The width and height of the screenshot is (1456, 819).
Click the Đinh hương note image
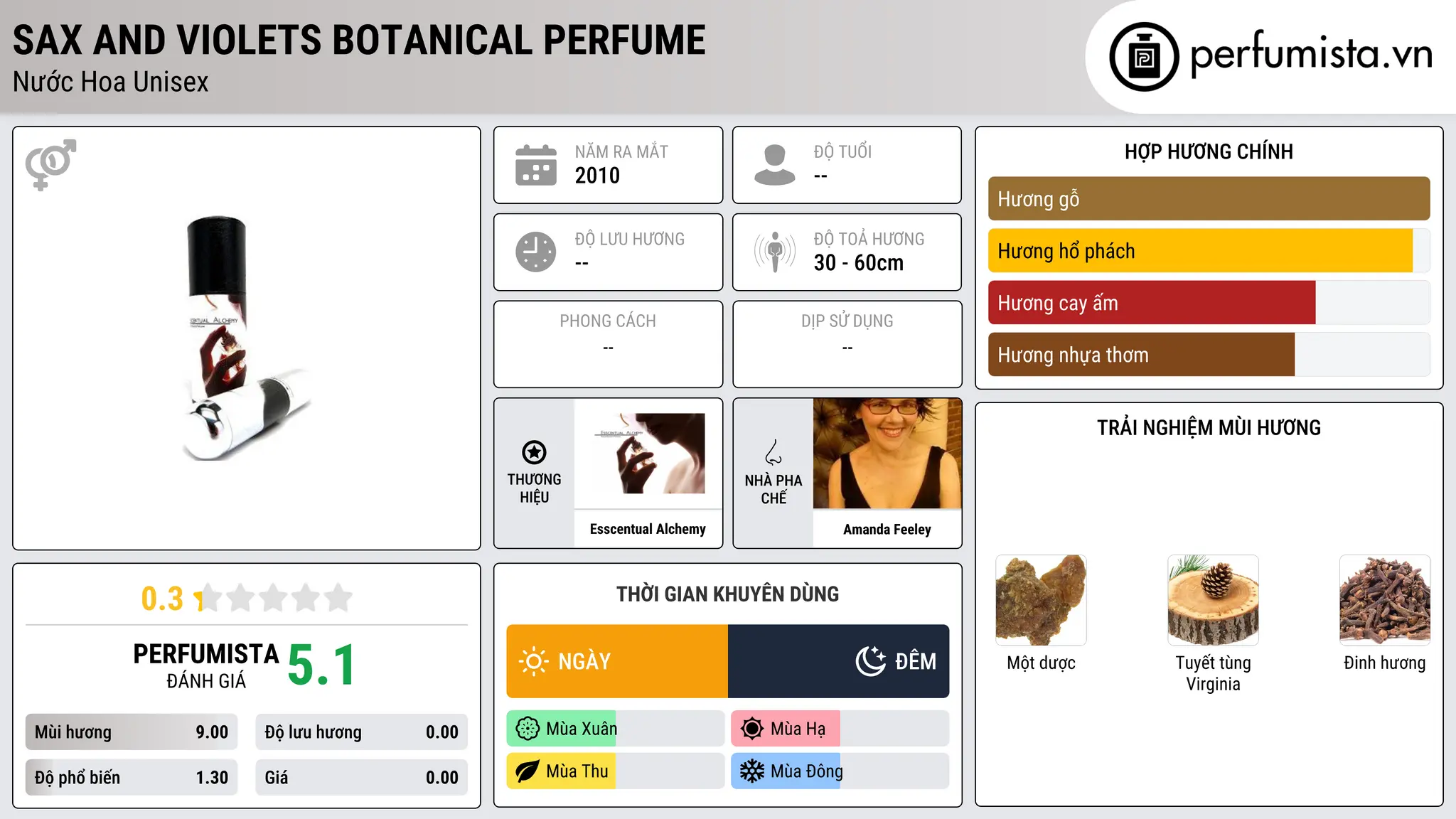pos(1385,600)
